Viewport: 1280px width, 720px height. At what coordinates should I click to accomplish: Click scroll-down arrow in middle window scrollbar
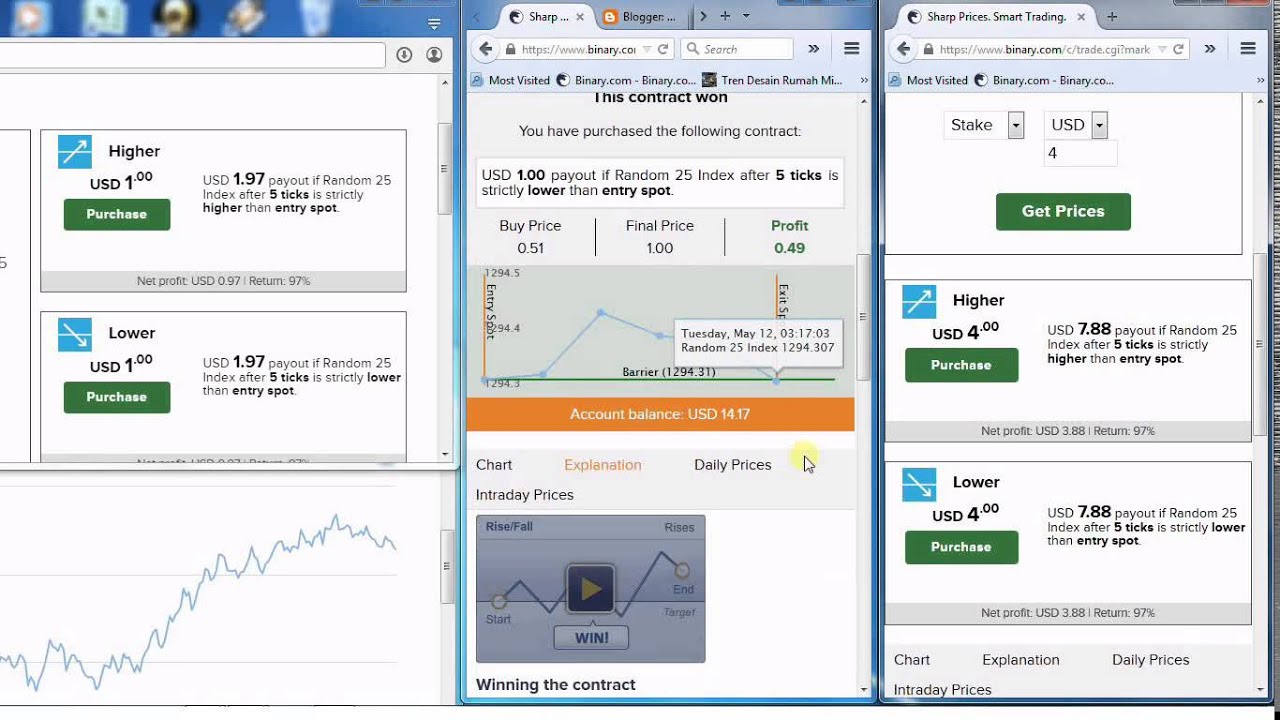pyautogui.click(x=863, y=690)
